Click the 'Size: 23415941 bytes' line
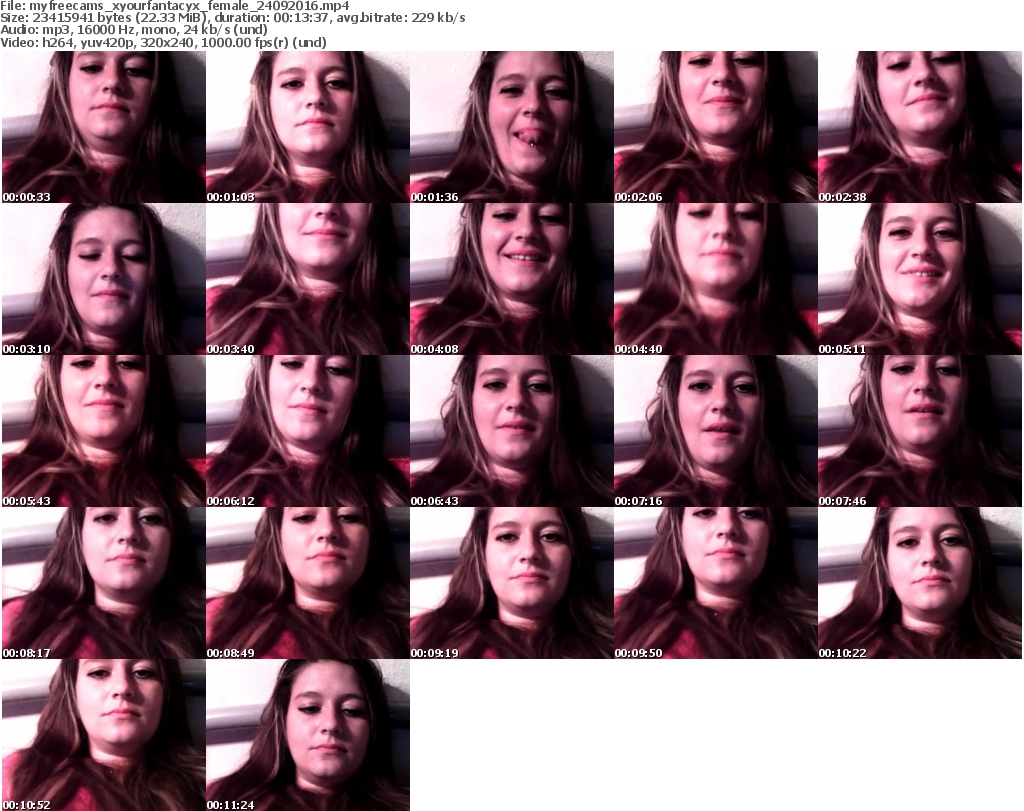 233,18
